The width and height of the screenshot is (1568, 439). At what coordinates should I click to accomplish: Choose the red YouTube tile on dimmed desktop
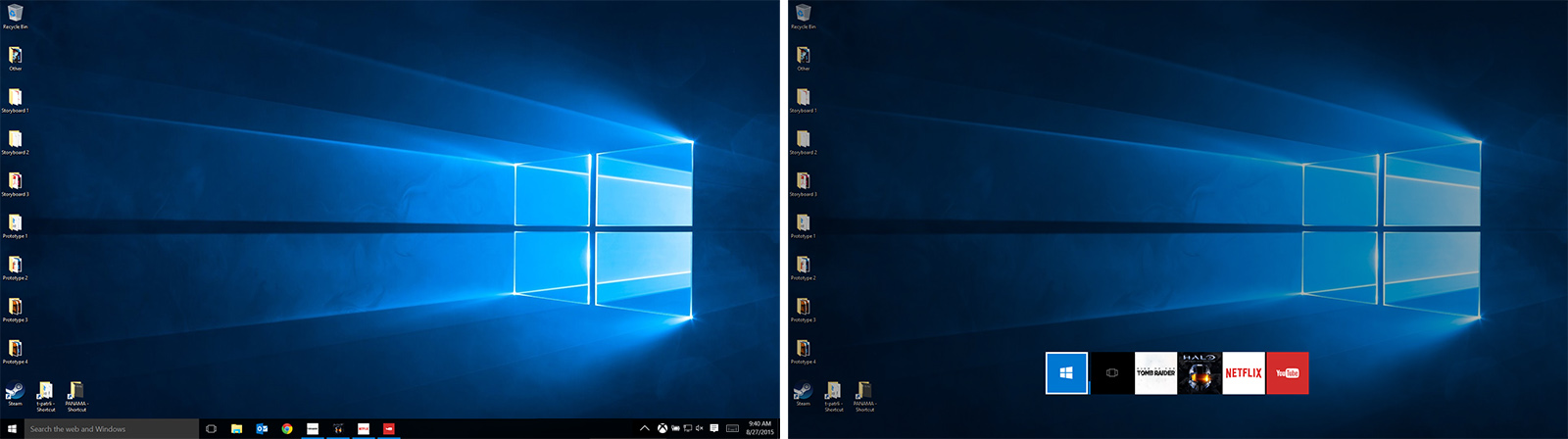[1288, 373]
